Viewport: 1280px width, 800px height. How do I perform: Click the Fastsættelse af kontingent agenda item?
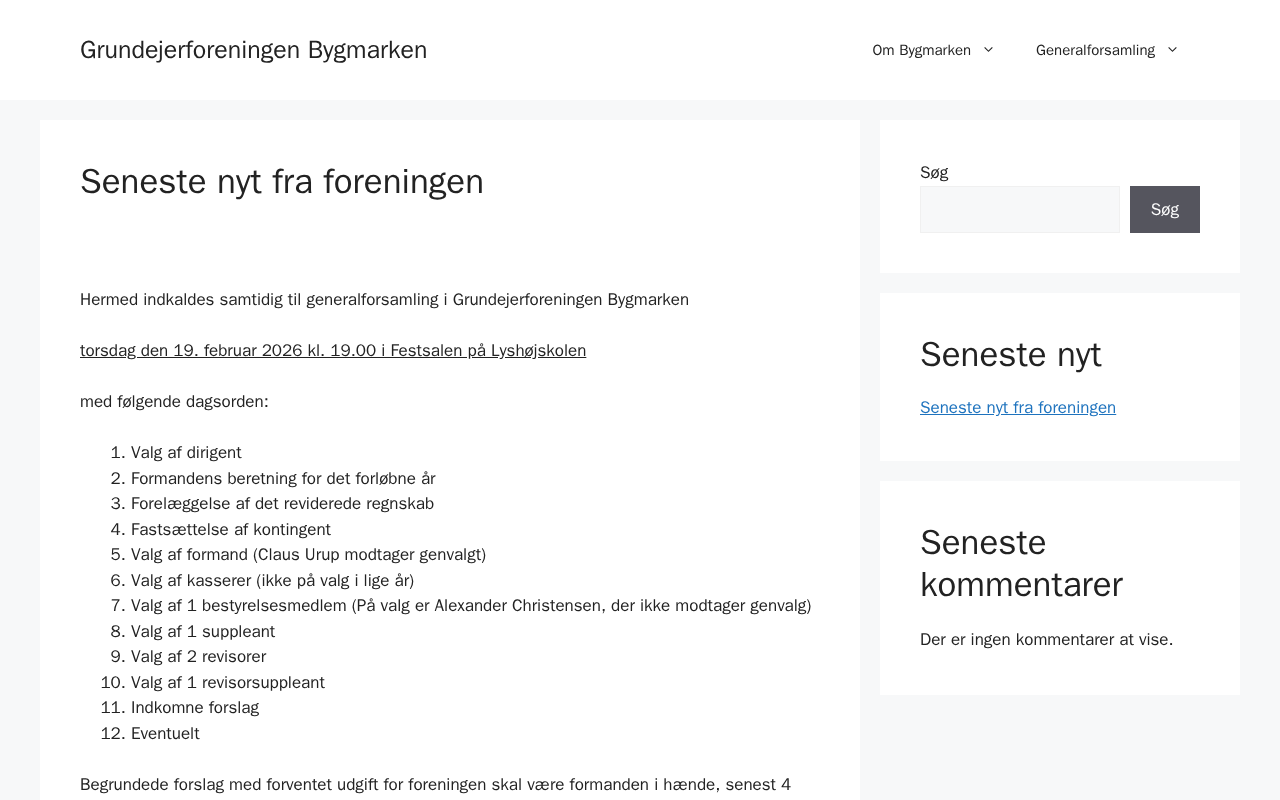point(231,530)
